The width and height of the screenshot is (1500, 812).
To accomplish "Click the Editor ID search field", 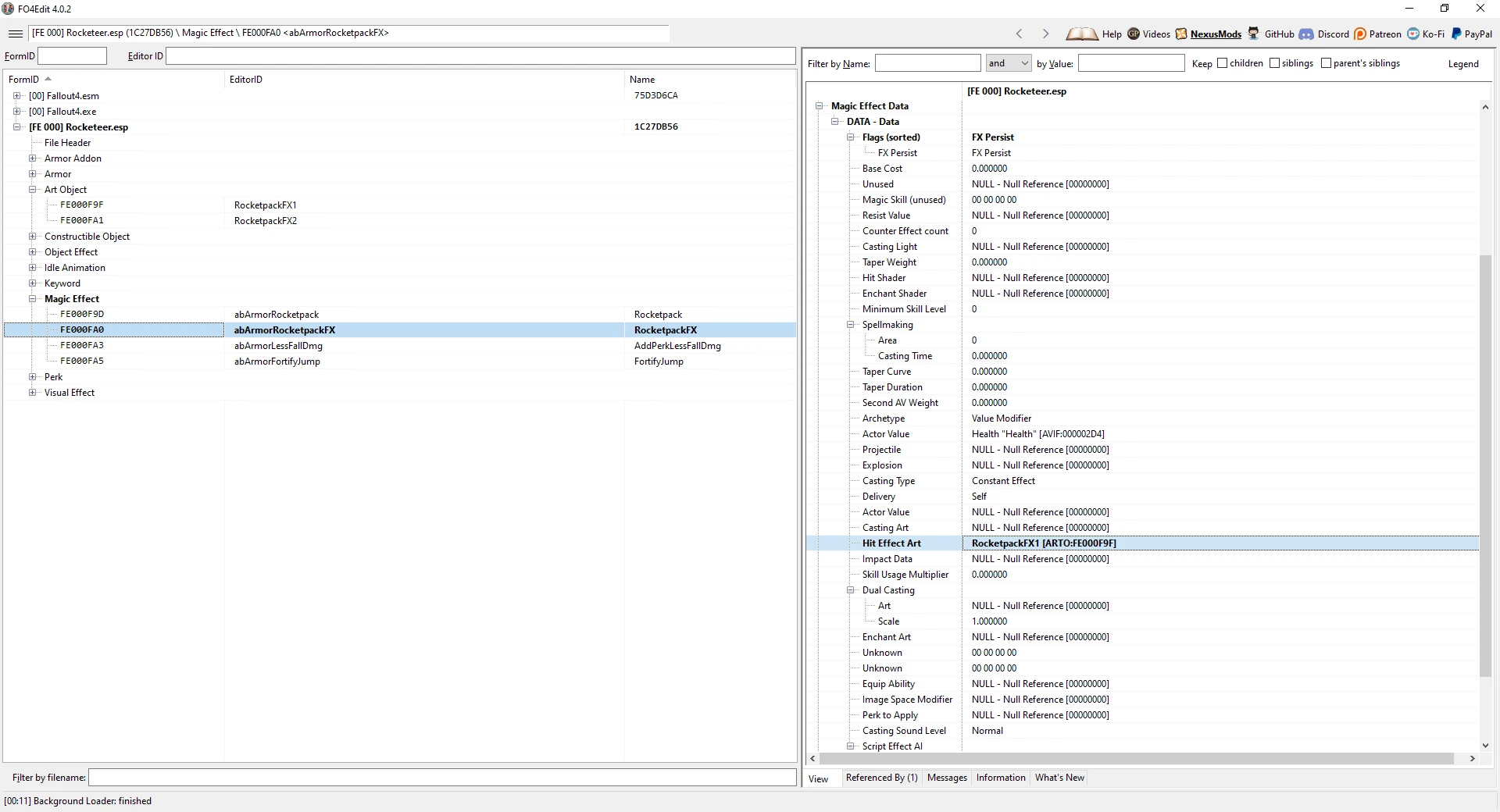I will point(480,56).
